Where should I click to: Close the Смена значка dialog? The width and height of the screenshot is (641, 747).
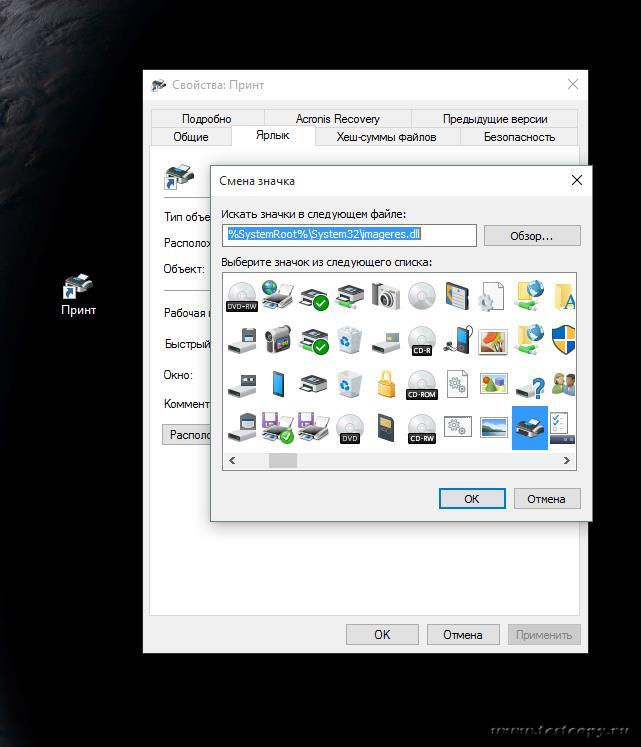576,181
